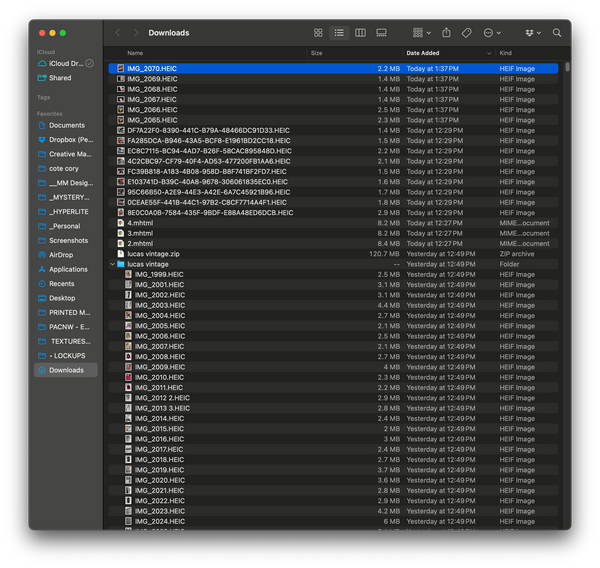Select lucas vintage.zip archive

tap(333, 254)
